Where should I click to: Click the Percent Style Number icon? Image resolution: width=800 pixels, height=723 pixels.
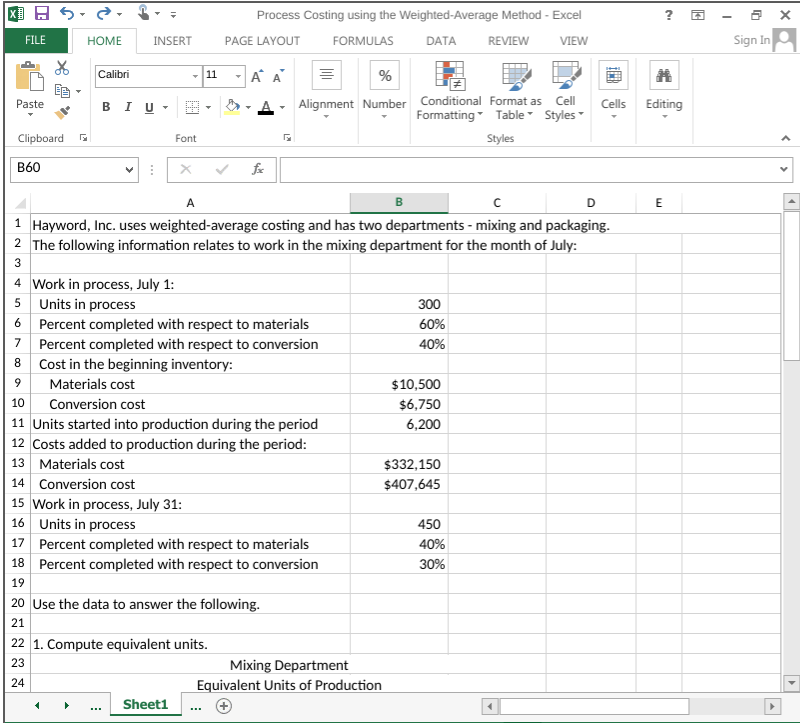[x=384, y=75]
